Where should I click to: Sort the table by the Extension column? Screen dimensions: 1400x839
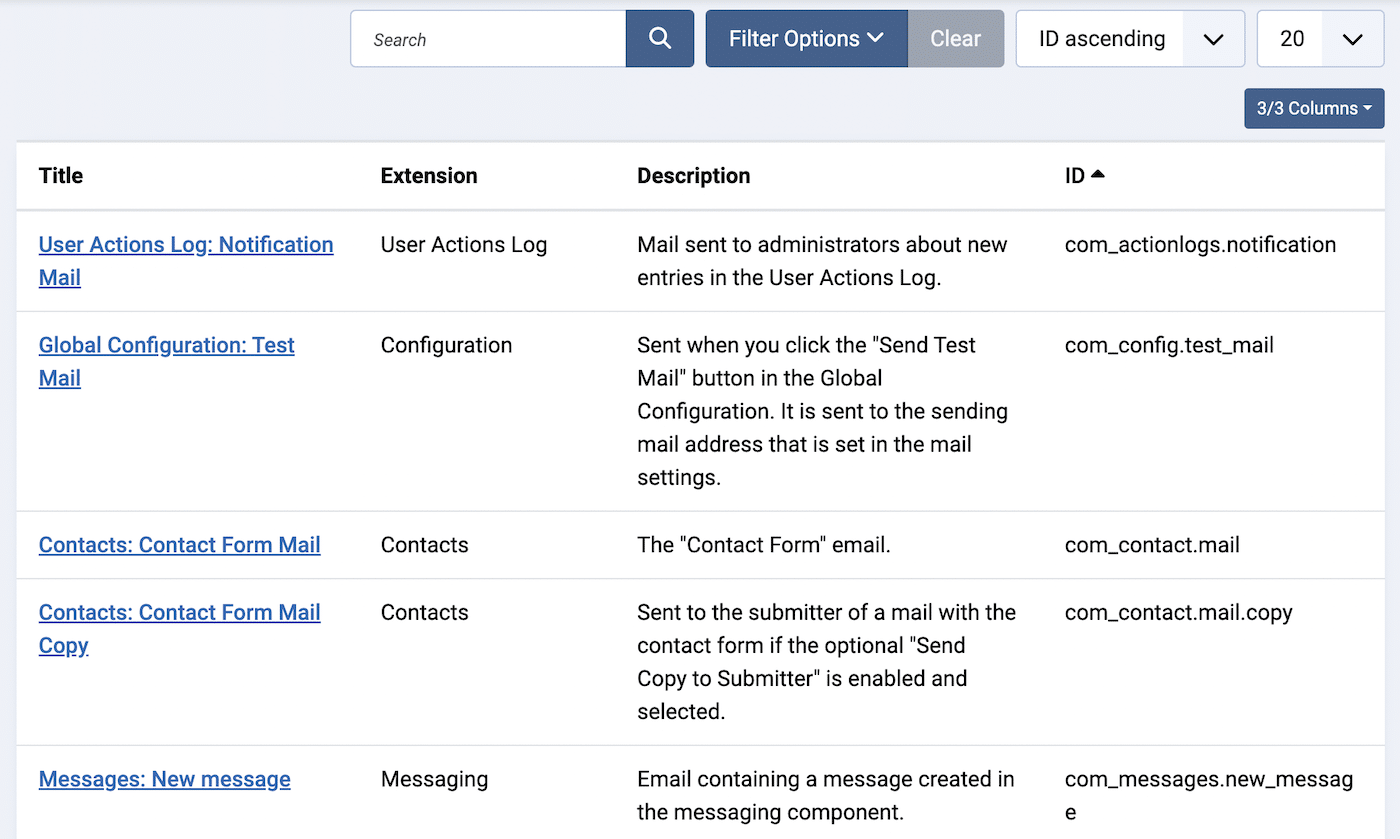pos(429,175)
